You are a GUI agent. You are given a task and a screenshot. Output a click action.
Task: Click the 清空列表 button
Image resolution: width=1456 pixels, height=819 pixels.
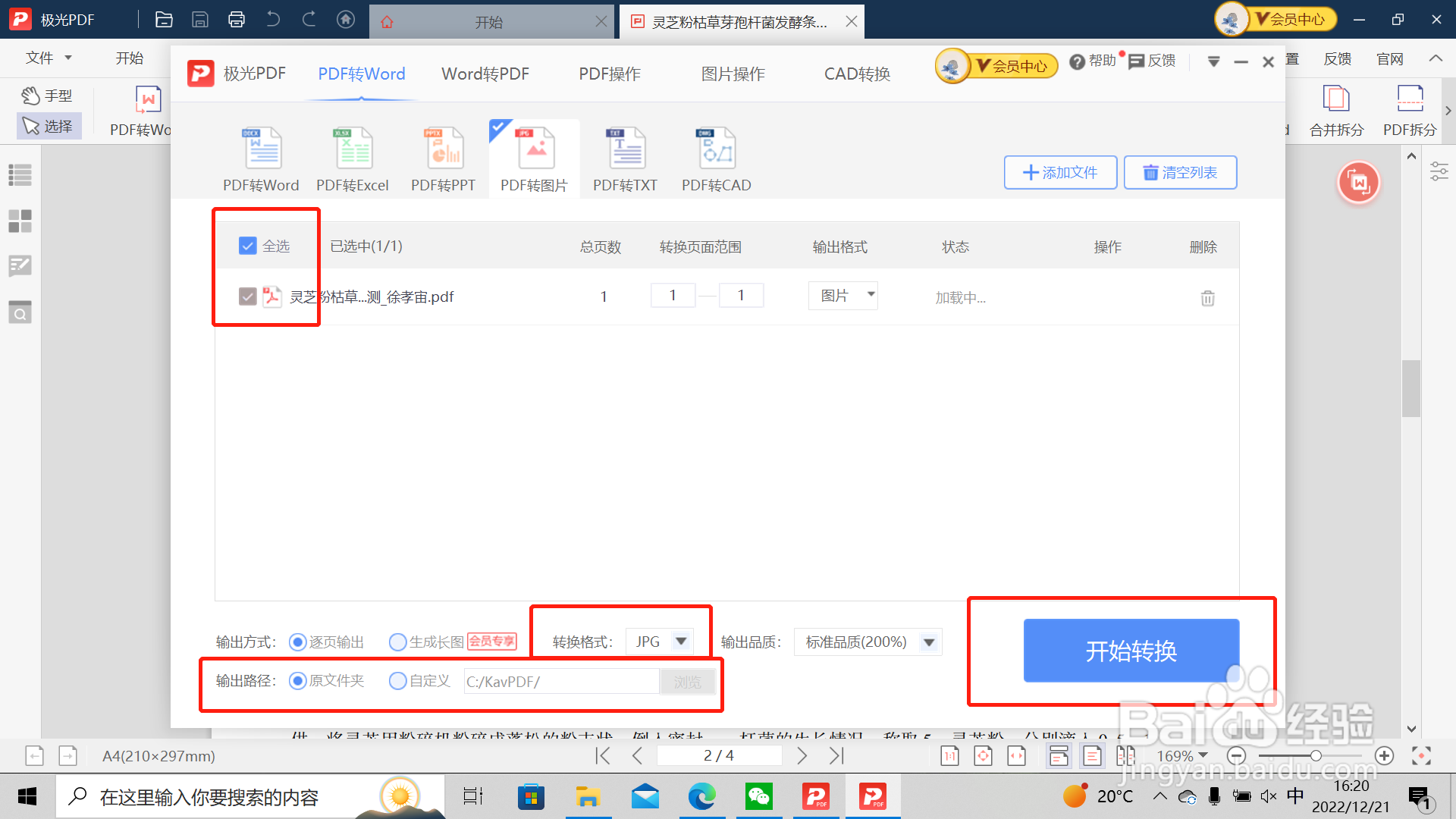[1180, 172]
